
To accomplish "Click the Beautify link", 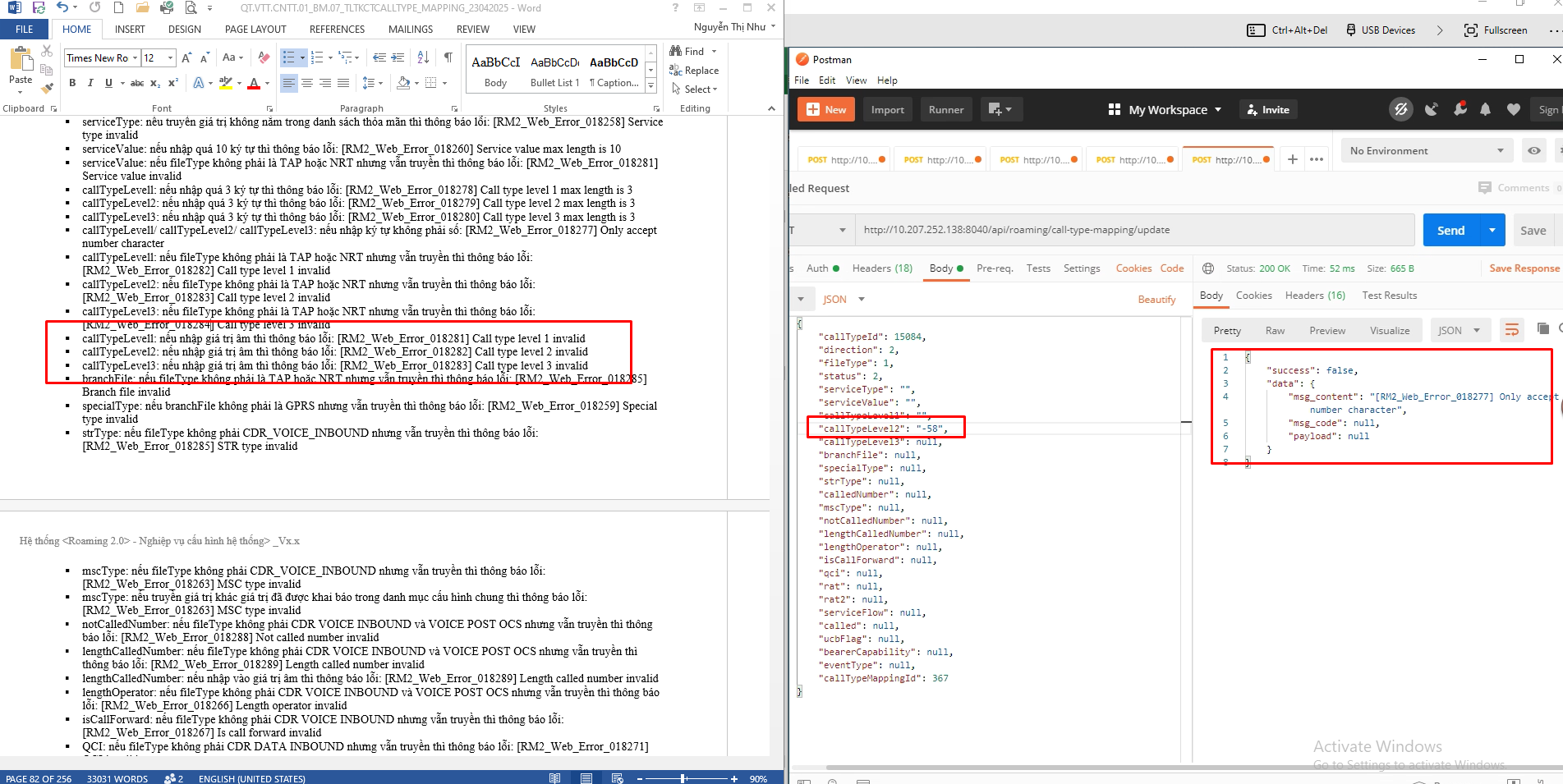I will [1156, 300].
